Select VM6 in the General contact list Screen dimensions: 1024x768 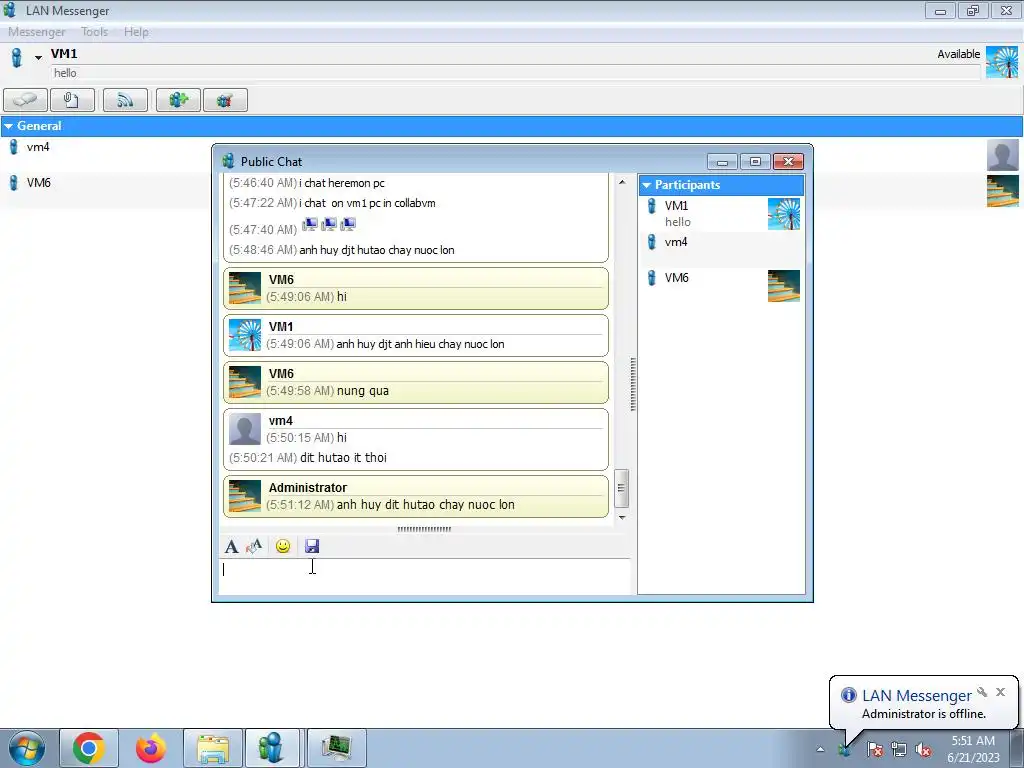(x=39, y=182)
